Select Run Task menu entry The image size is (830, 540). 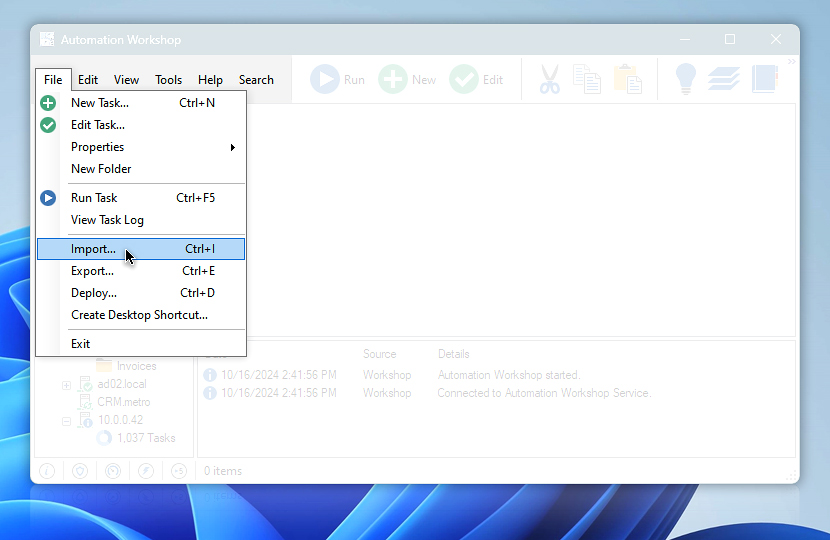141,198
